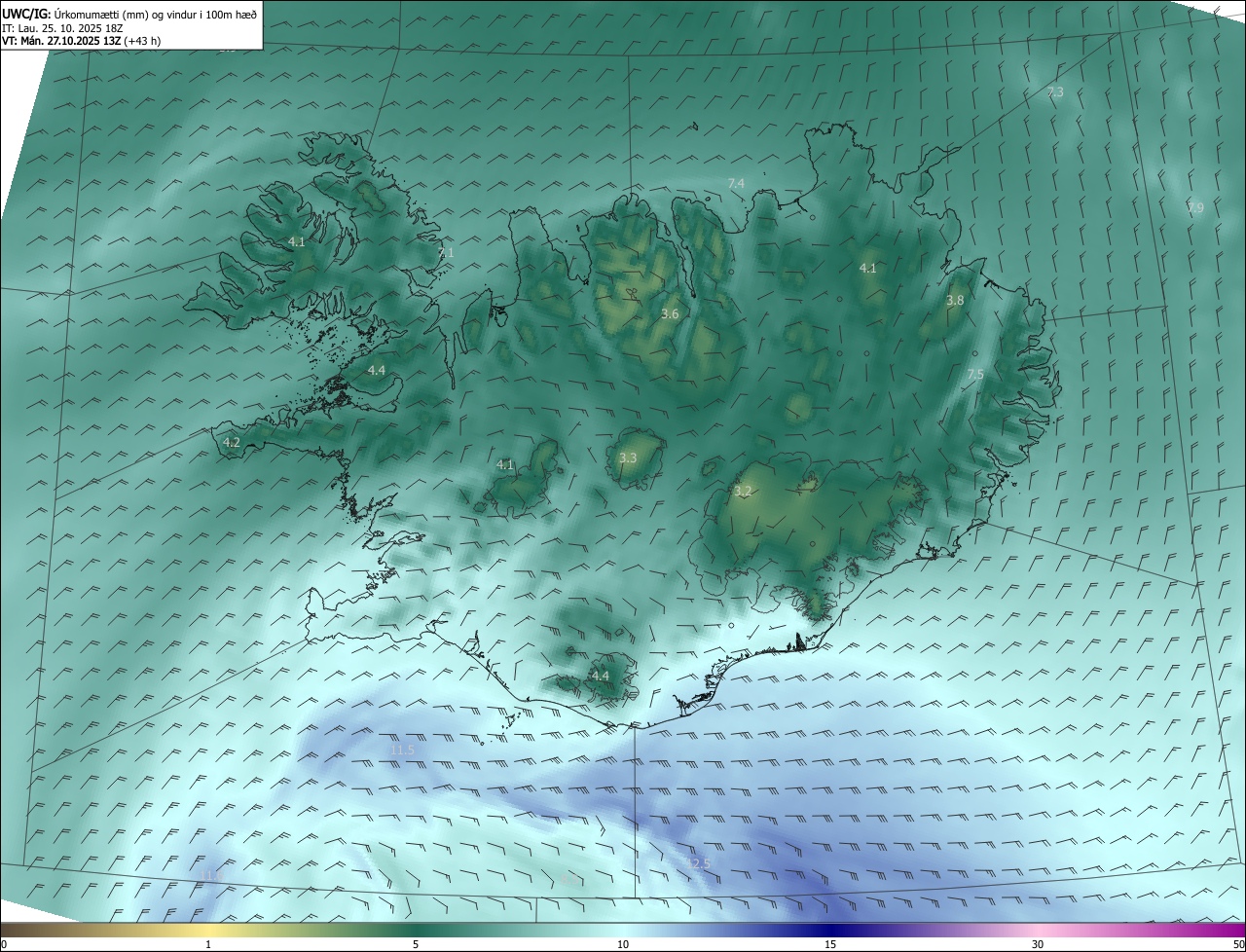1246x952 pixels.
Task: Click the 2.1 value label east of the Westfjords
Action: coord(446,252)
